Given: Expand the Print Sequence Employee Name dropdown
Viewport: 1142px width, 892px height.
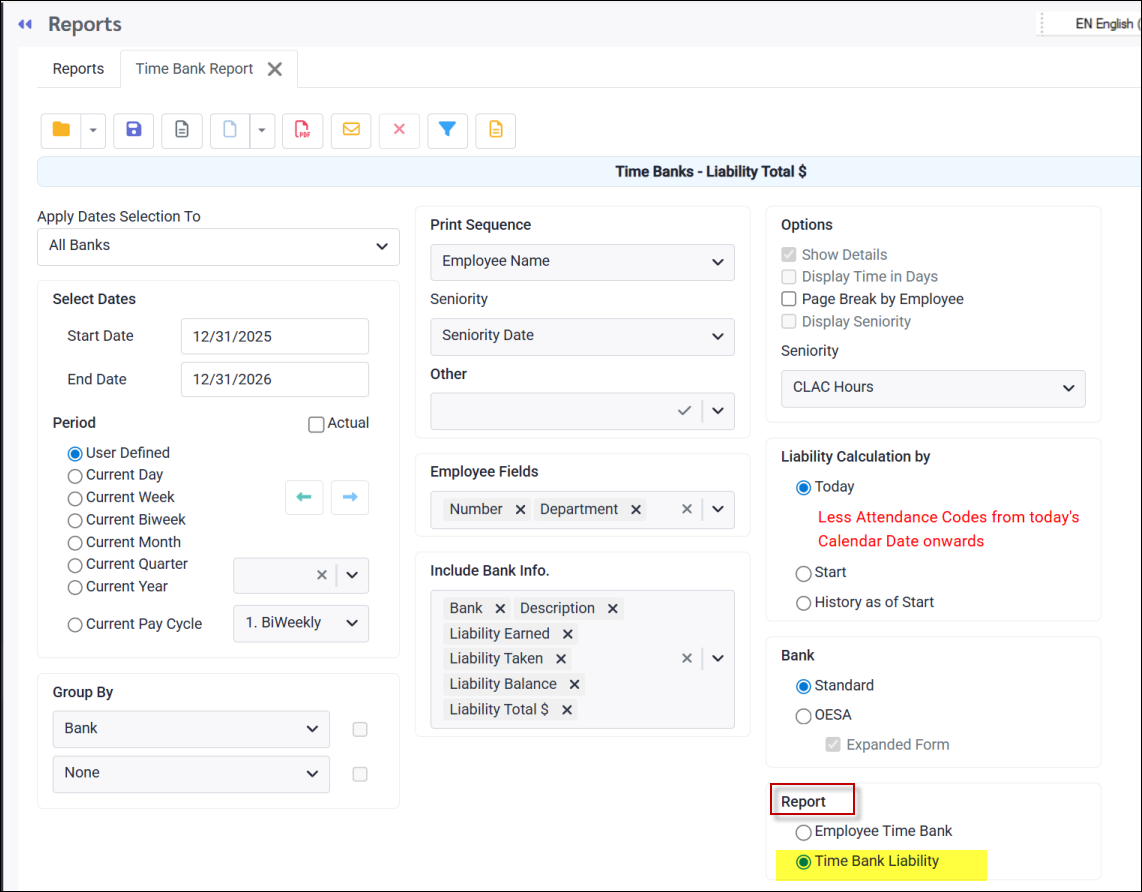Looking at the screenshot, I should [582, 262].
